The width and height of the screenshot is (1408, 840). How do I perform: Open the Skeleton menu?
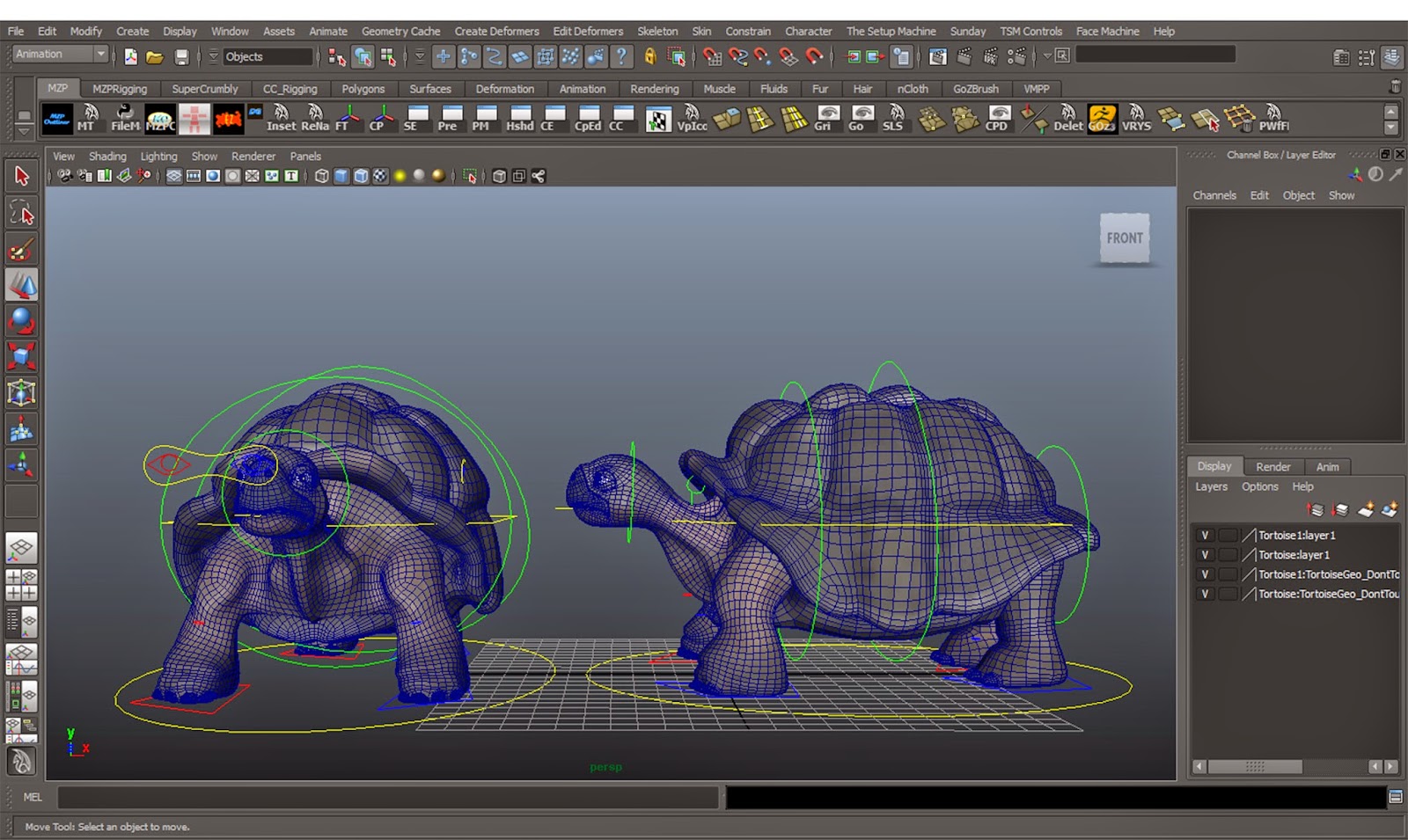tap(657, 31)
